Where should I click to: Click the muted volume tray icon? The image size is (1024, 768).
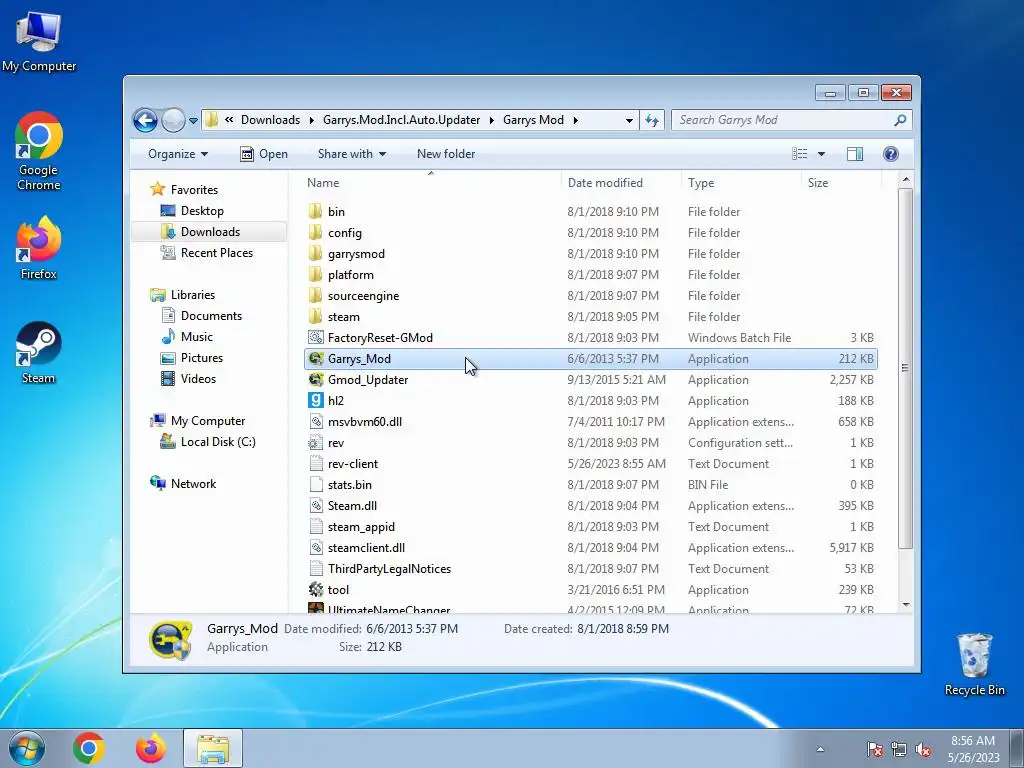[x=923, y=750]
